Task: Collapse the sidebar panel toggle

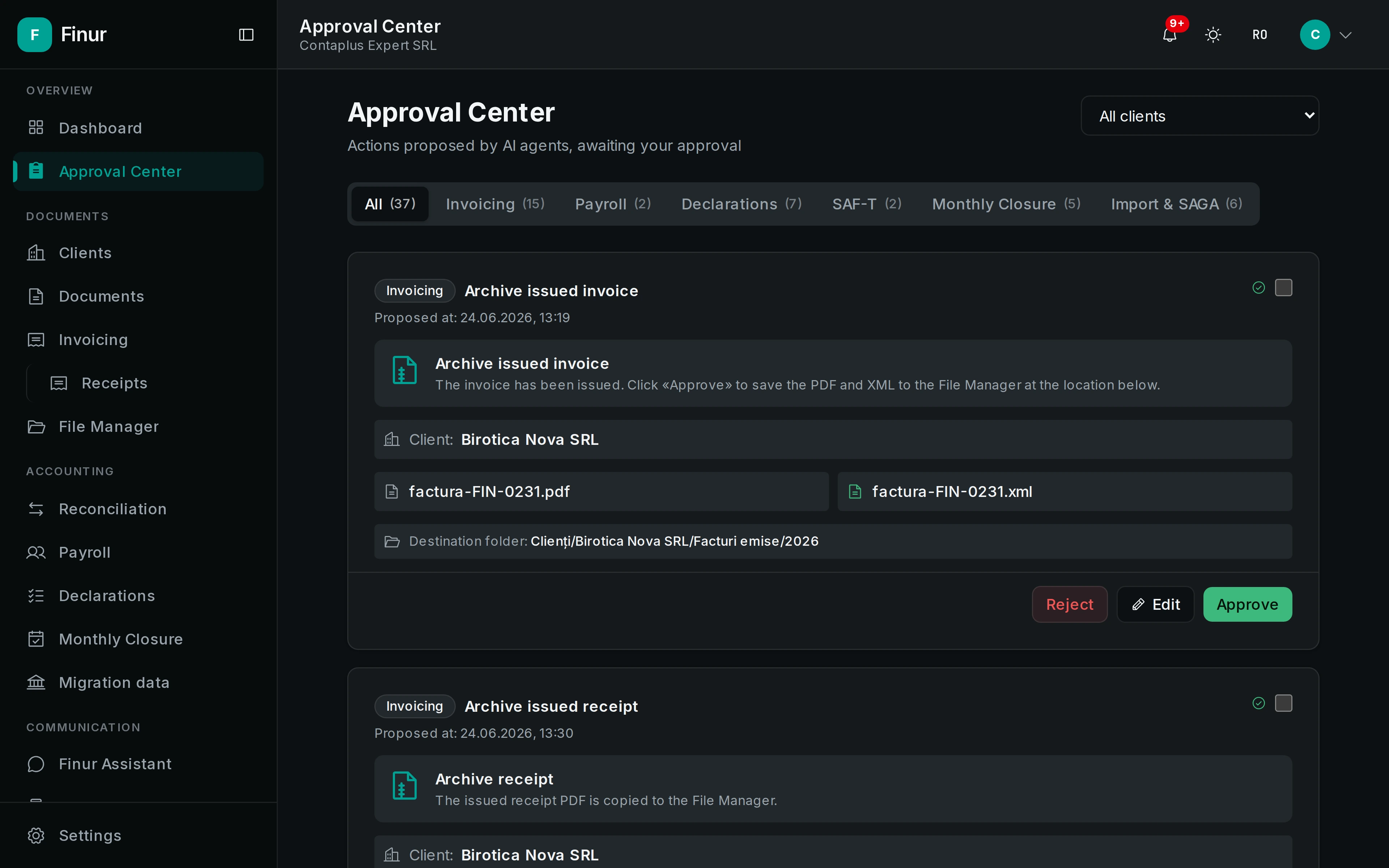Action: pyautogui.click(x=246, y=35)
